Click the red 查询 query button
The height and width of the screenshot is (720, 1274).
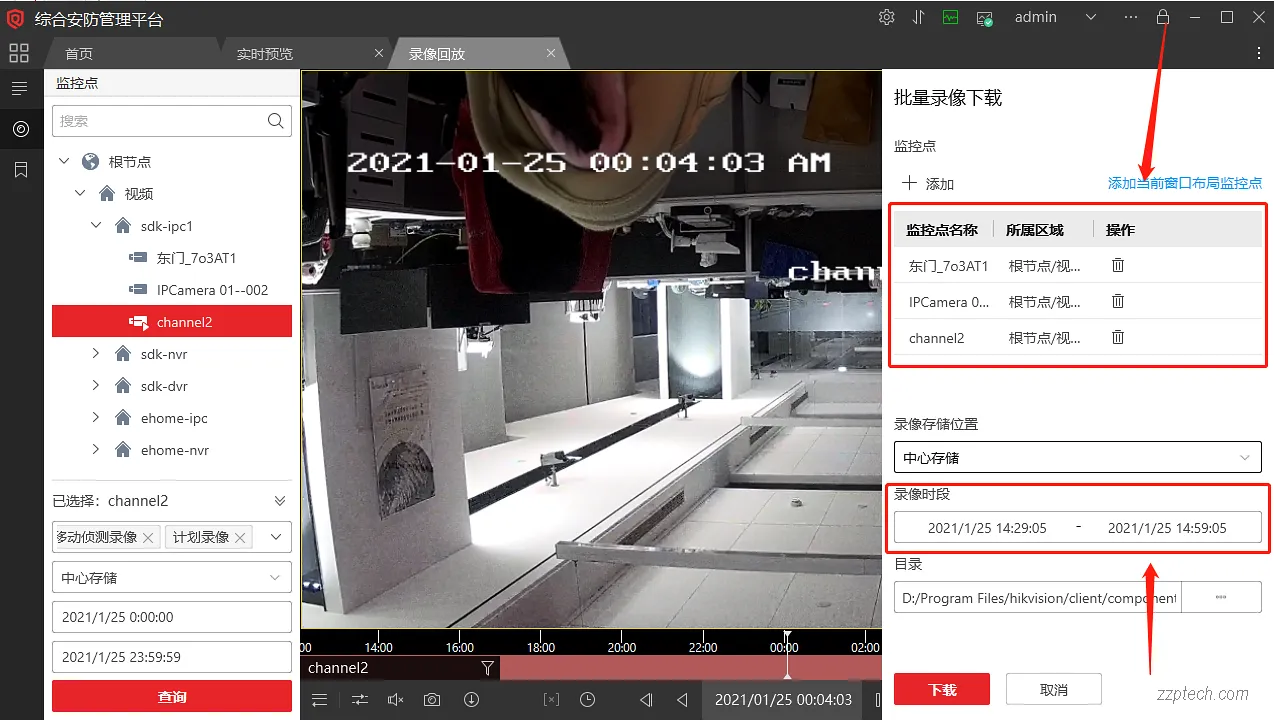coord(171,695)
